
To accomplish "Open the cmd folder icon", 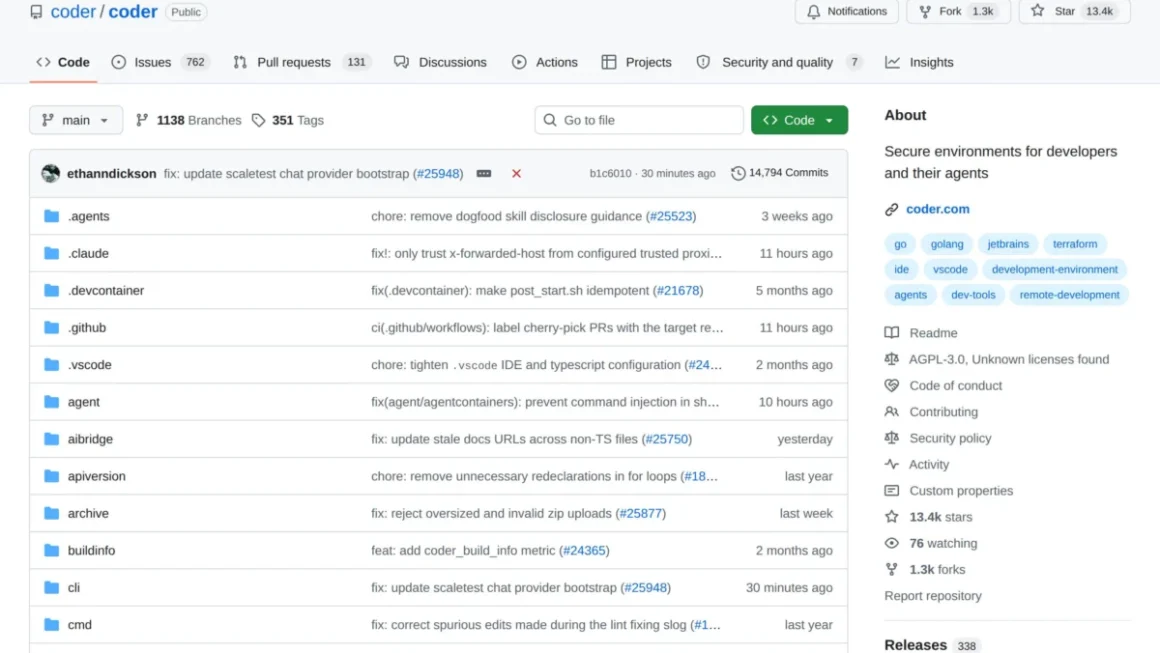I will 51,624.
